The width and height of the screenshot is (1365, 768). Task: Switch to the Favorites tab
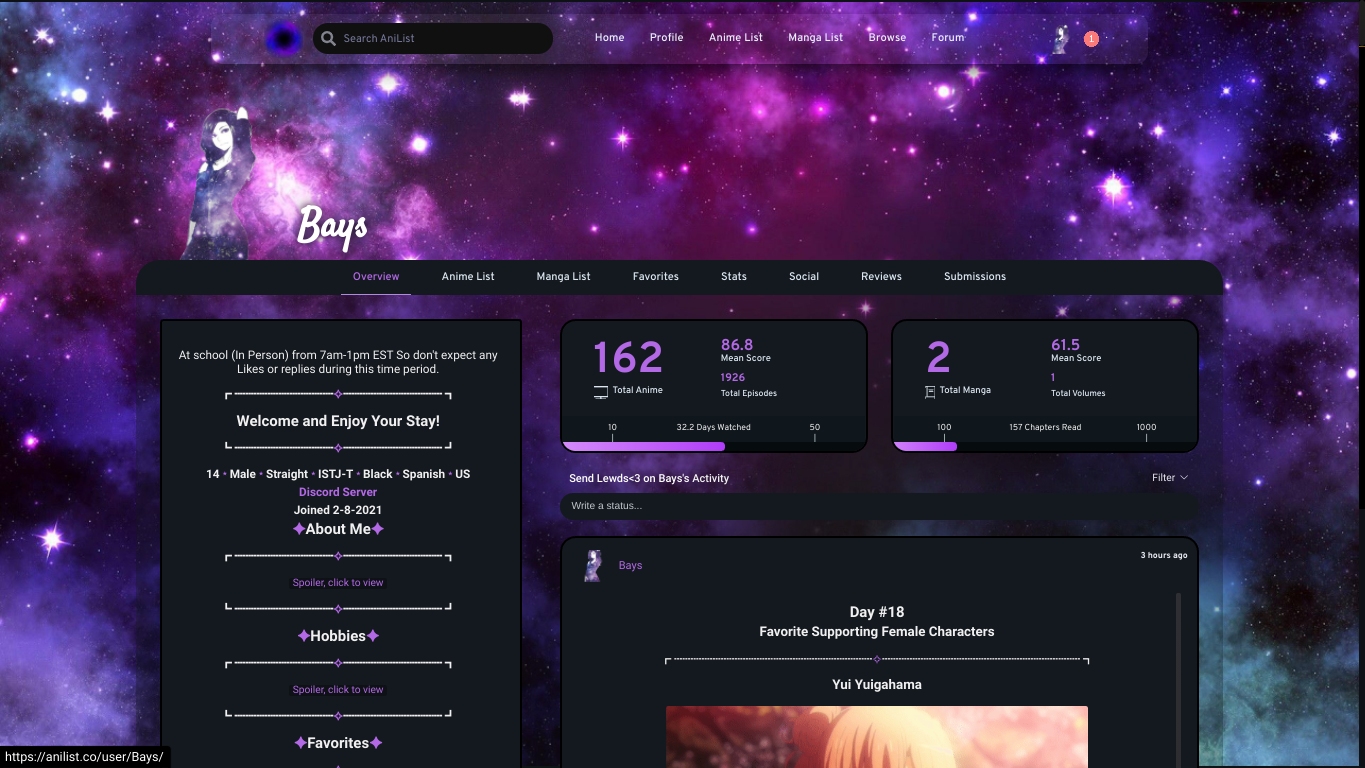tap(655, 276)
